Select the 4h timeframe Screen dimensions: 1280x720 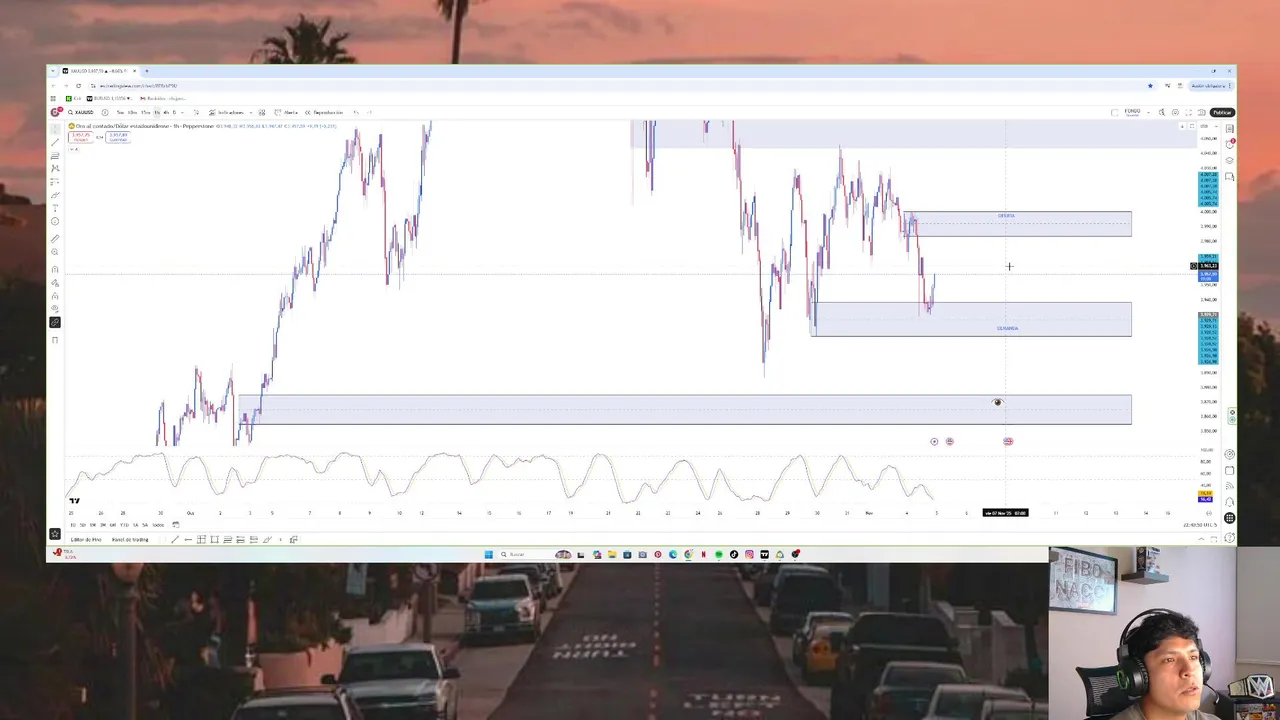tap(166, 112)
